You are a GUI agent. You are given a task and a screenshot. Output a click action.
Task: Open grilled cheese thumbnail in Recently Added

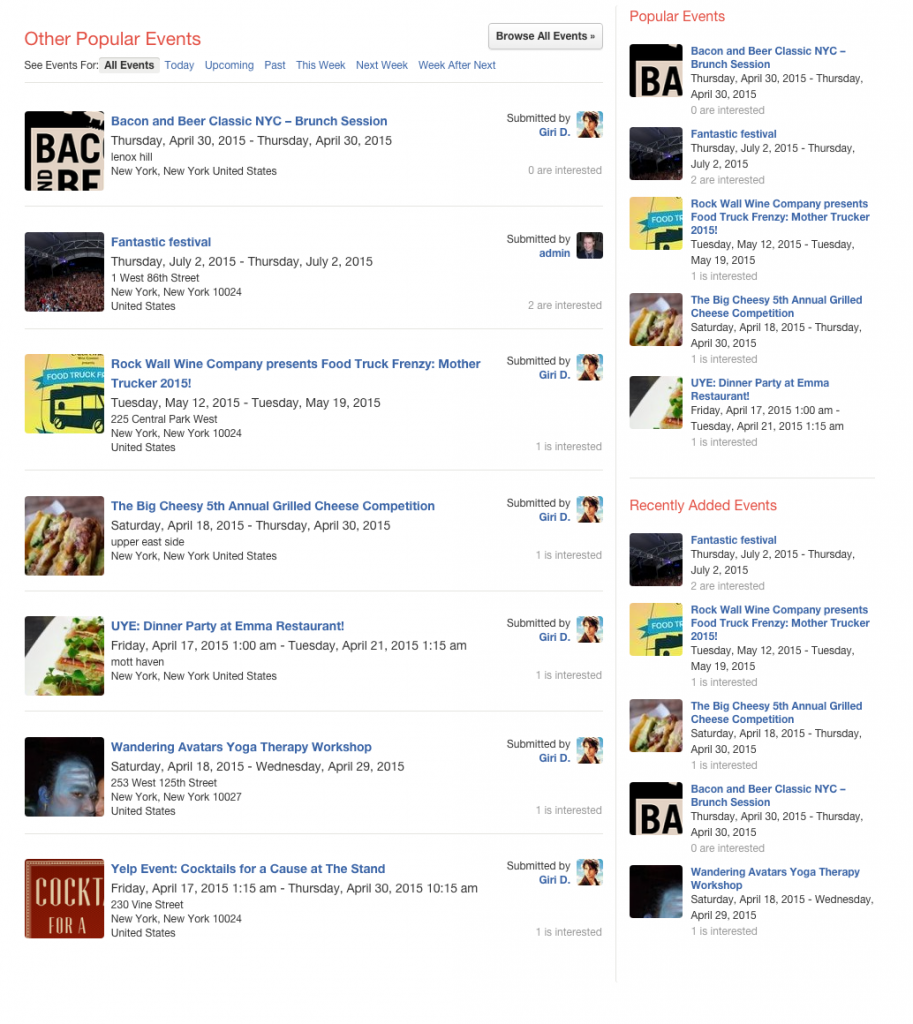tap(656, 726)
